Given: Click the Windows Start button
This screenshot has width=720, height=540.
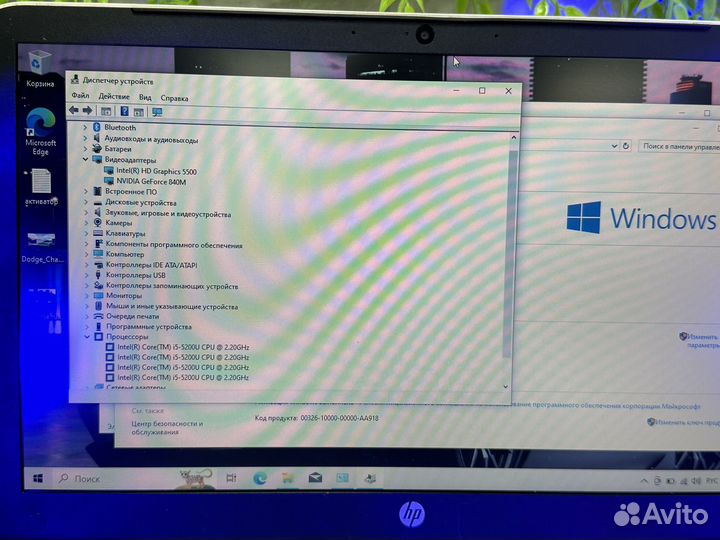Looking at the screenshot, I should 38,478.
